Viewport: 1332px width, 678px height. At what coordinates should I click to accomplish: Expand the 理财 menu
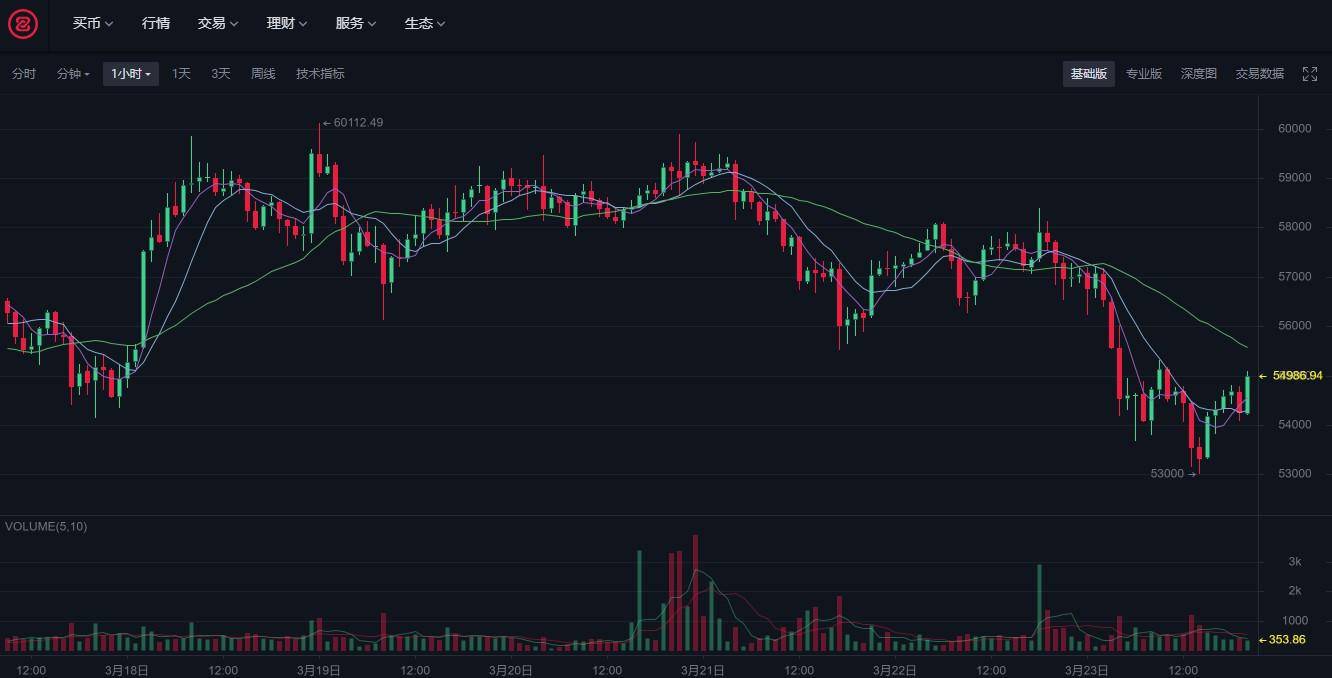click(x=287, y=23)
